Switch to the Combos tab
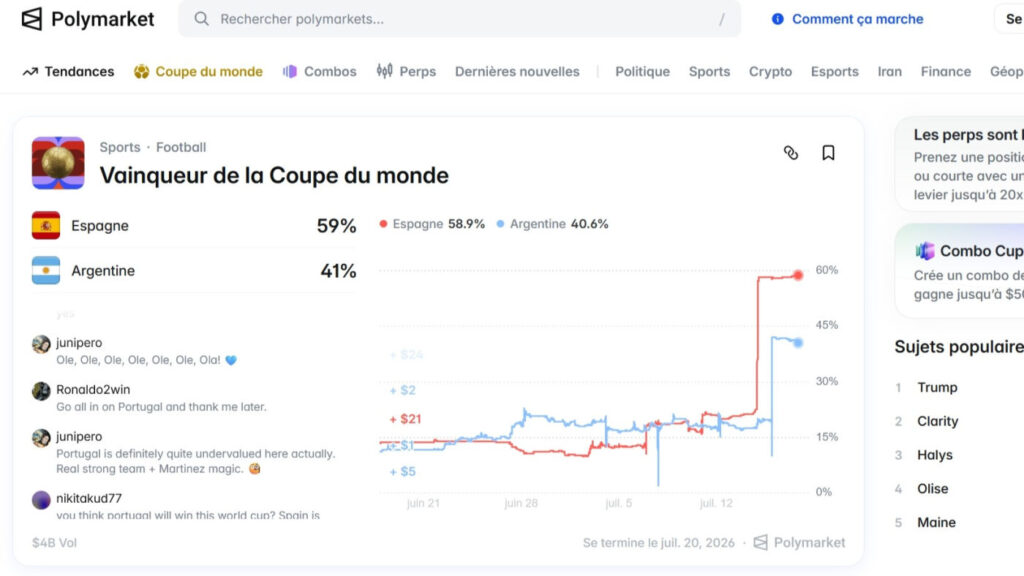 click(319, 71)
